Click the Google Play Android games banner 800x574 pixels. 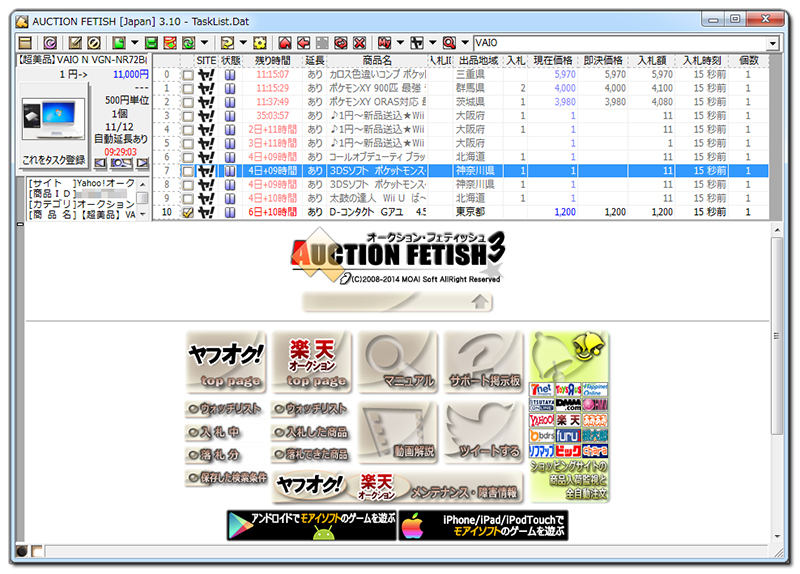click(x=311, y=526)
